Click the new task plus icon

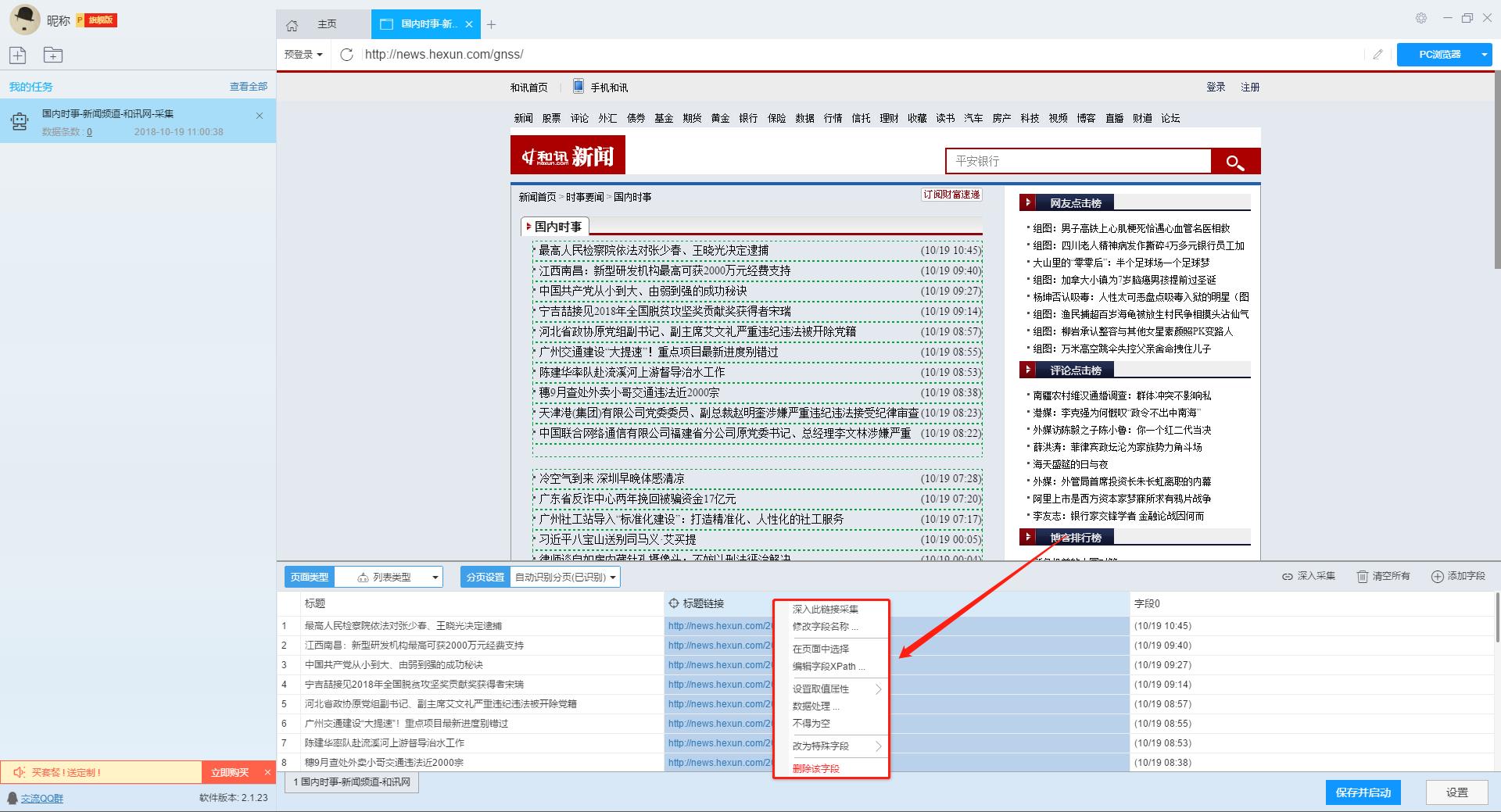coord(17,55)
